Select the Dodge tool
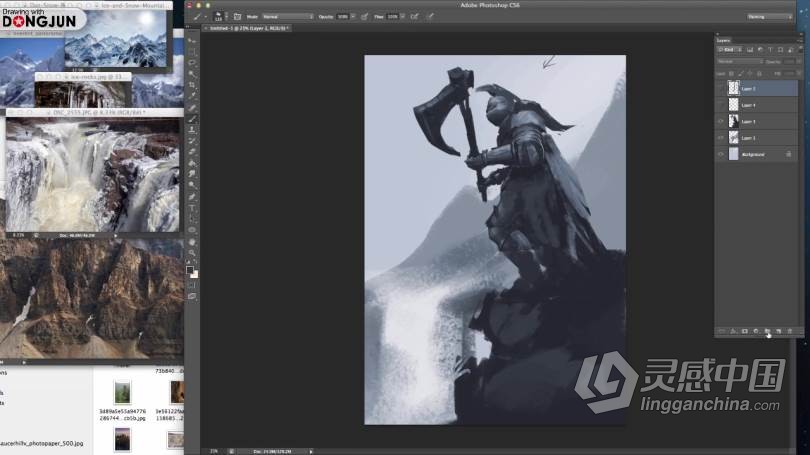 pyautogui.click(x=192, y=185)
